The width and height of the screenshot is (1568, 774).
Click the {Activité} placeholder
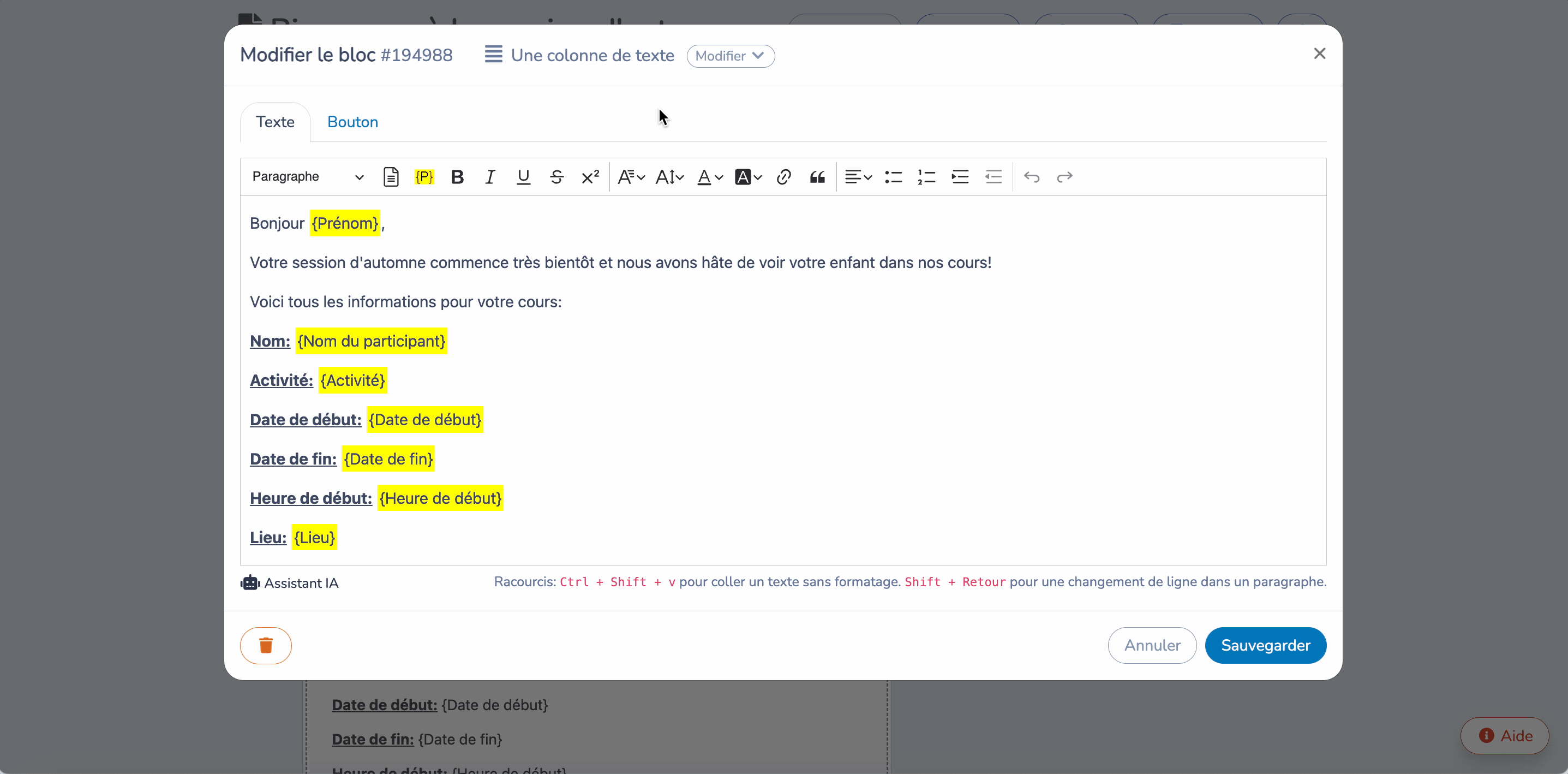pyautogui.click(x=352, y=380)
